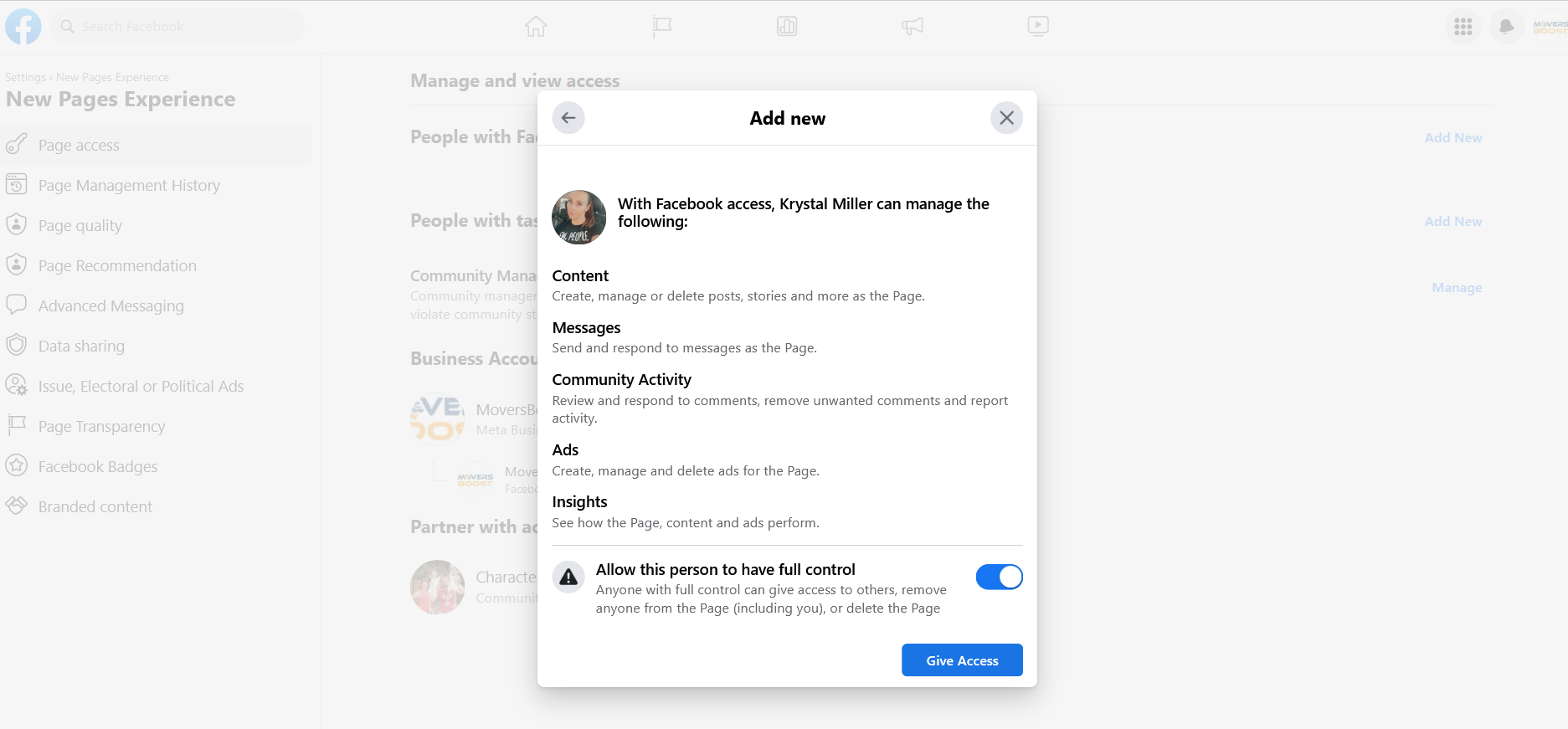
Task: Open the Ads megaphone icon in top bar
Action: coord(913,27)
